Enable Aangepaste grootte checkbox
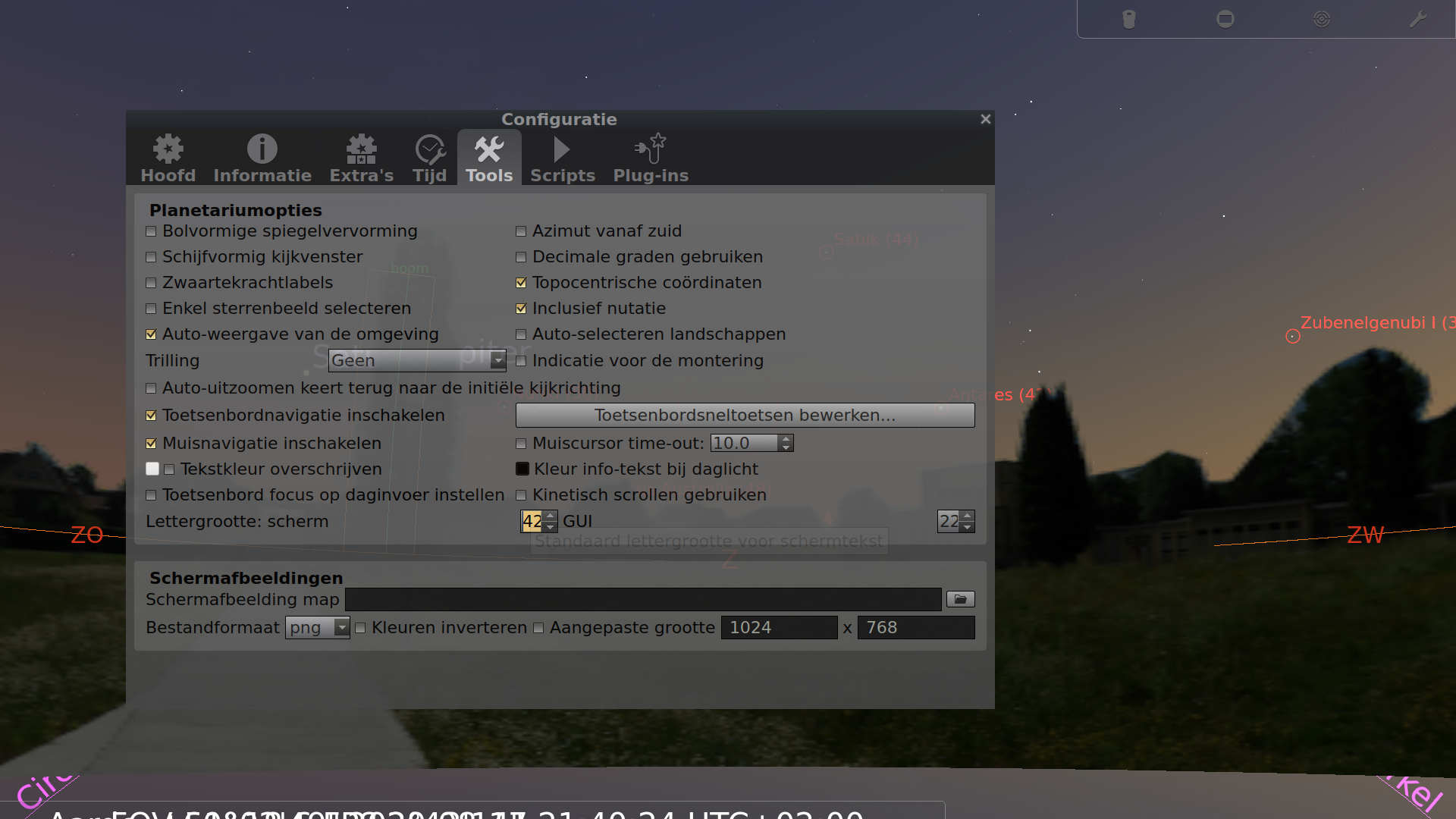The height and width of the screenshot is (819, 1456). coord(538,628)
